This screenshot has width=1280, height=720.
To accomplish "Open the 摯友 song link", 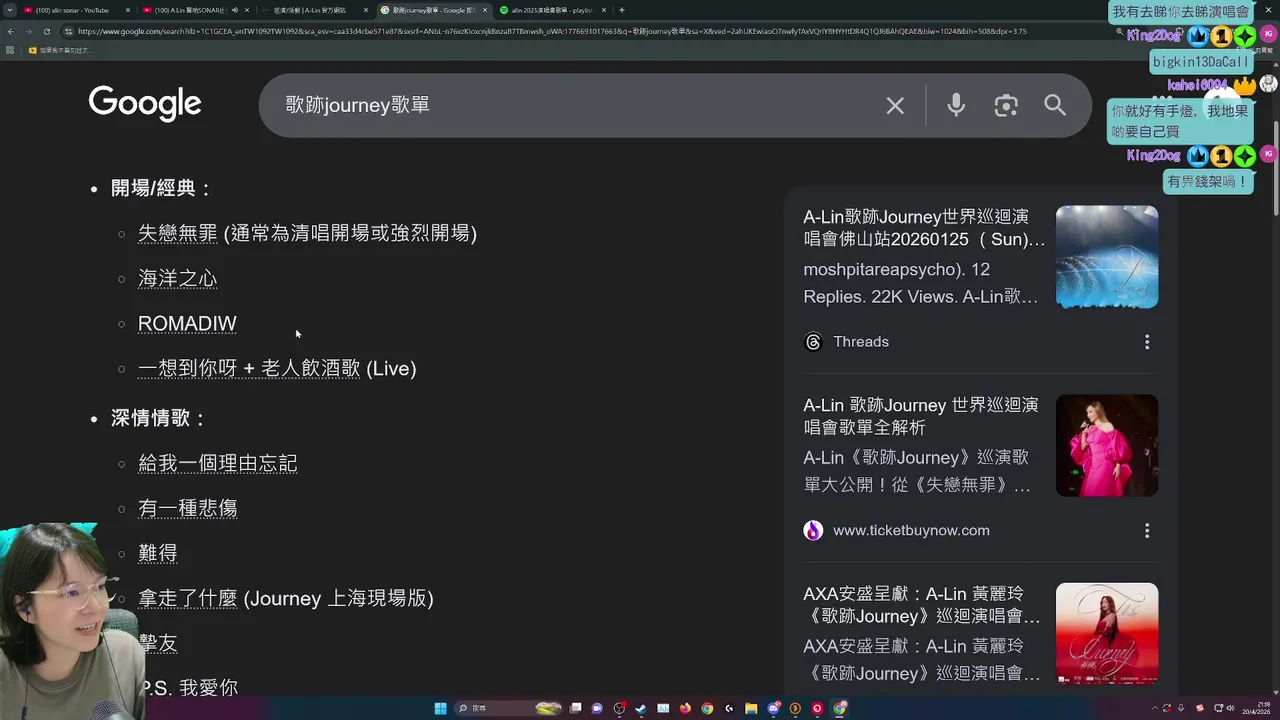I will point(157,643).
